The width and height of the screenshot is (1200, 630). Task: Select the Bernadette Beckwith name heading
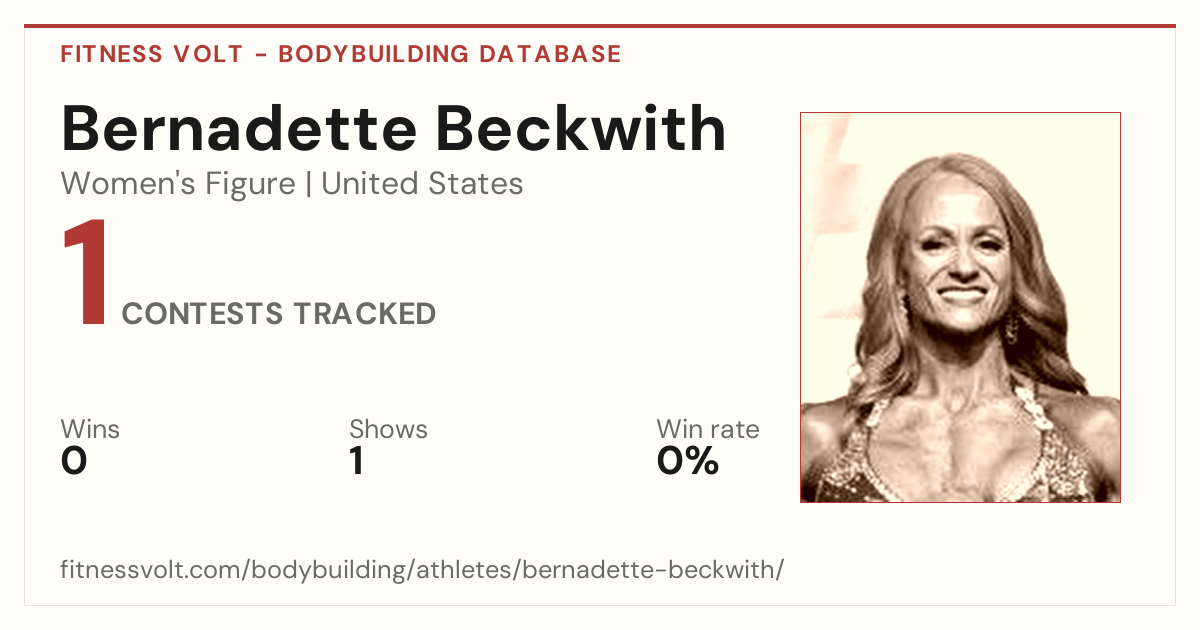[393, 129]
